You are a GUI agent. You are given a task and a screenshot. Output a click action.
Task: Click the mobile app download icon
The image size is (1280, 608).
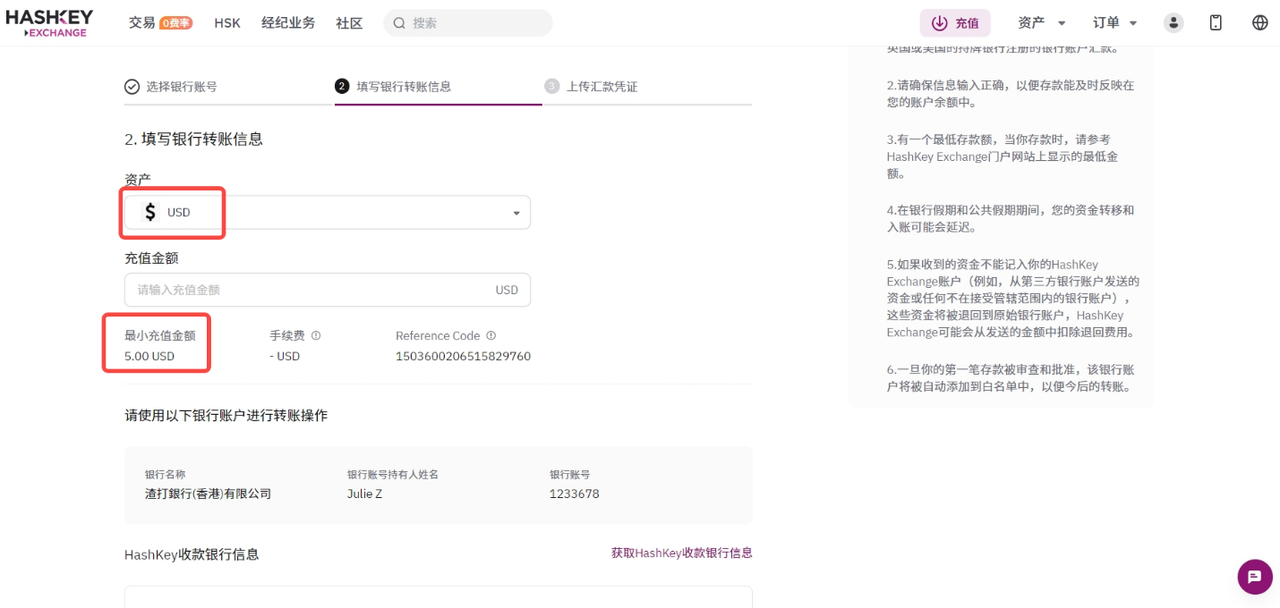point(1216,23)
